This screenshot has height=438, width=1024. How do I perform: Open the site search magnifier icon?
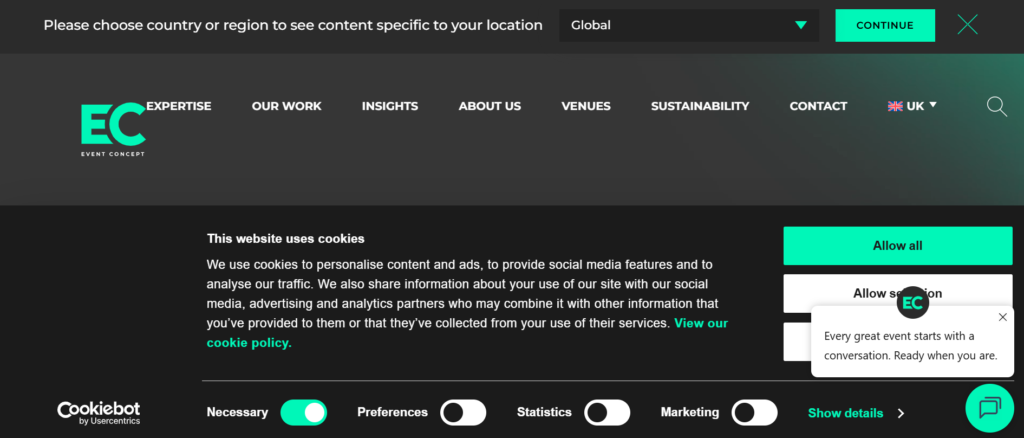(x=996, y=106)
